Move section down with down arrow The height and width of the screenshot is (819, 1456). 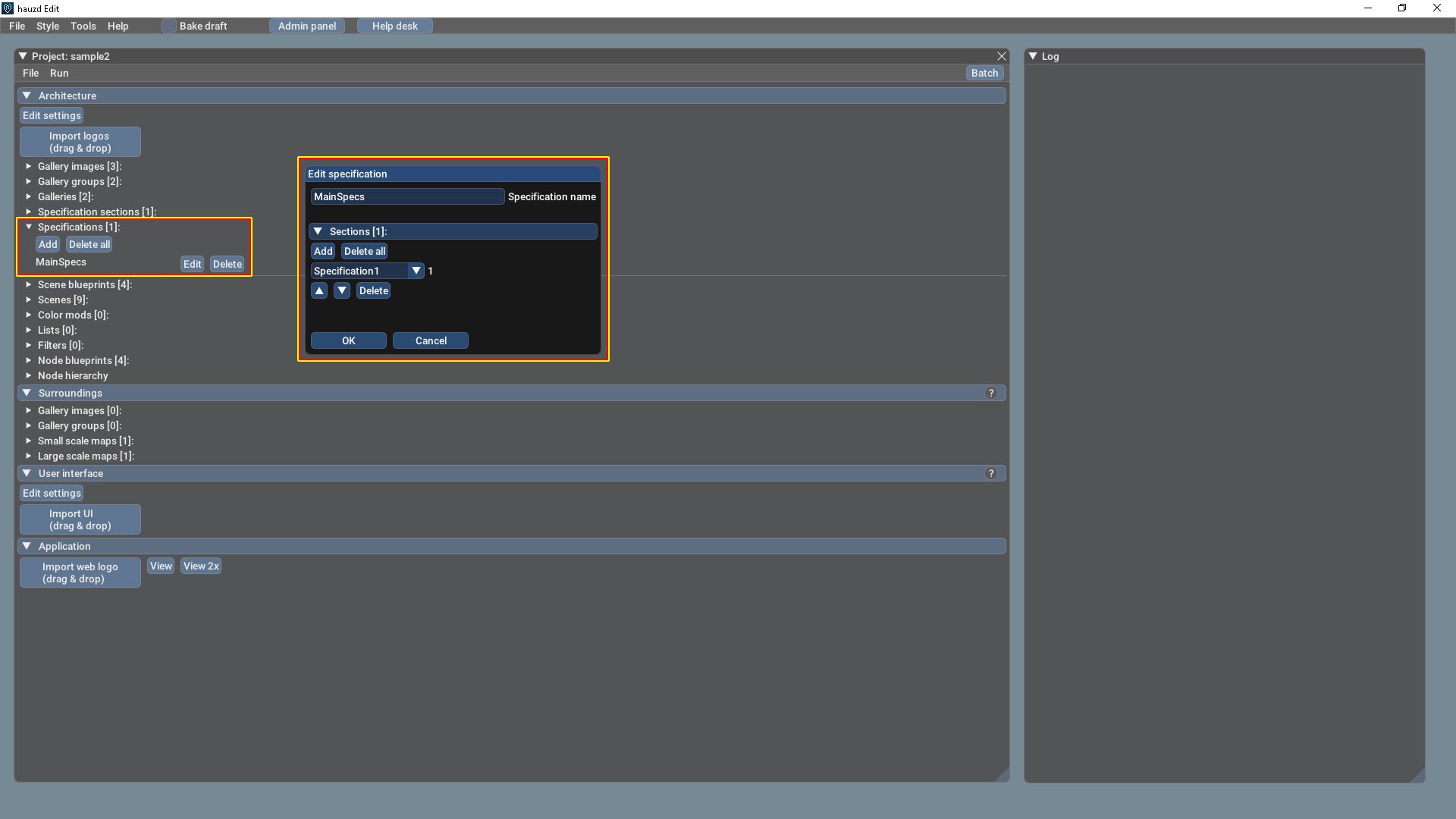click(342, 290)
